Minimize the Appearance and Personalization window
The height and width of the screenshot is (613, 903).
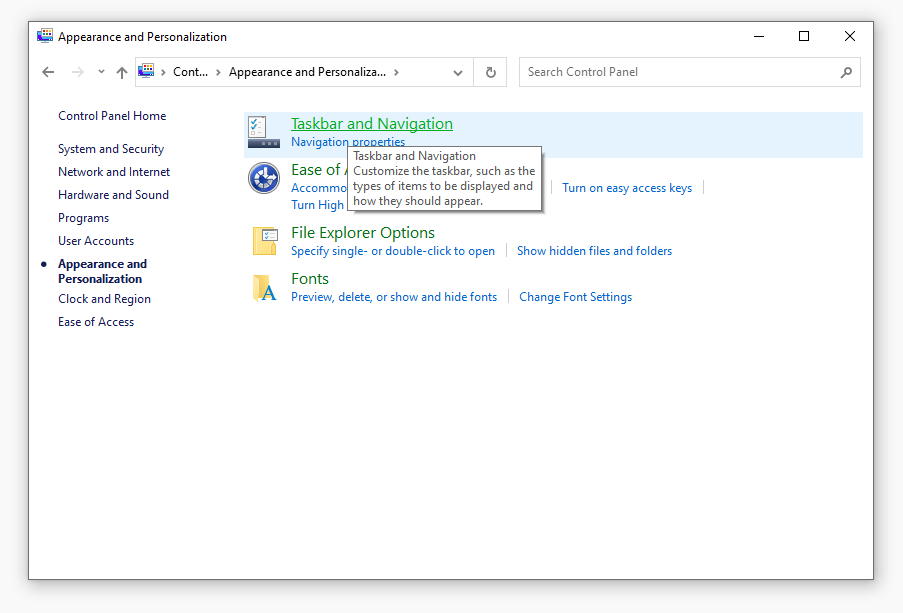[759, 36]
